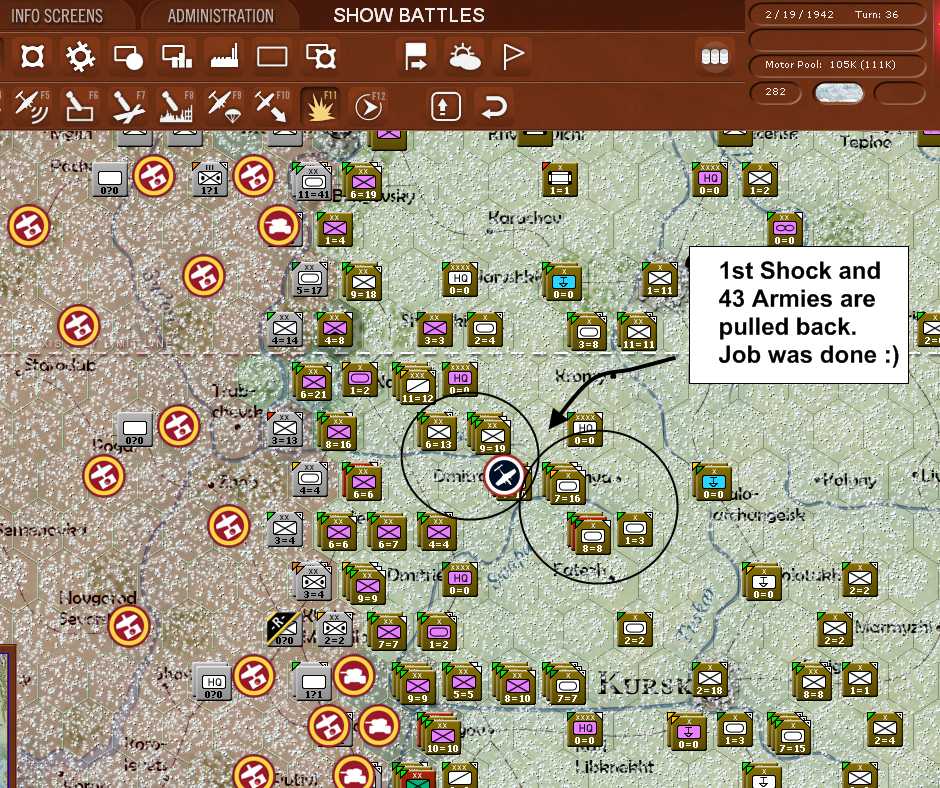The height and width of the screenshot is (788, 940).
Task: Open the INFO SCREENS tab
Action: click(57, 16)
